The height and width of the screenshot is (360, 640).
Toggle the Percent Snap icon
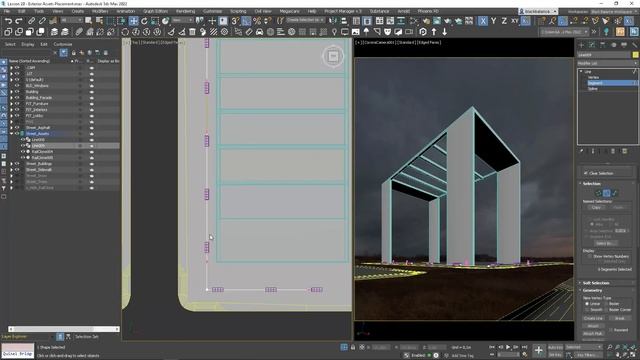(x=257, y=21)
